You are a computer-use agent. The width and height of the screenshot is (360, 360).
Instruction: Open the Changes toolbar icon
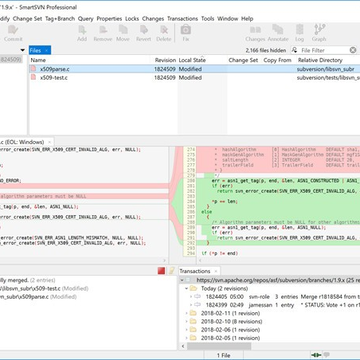(x=255, y=30)
